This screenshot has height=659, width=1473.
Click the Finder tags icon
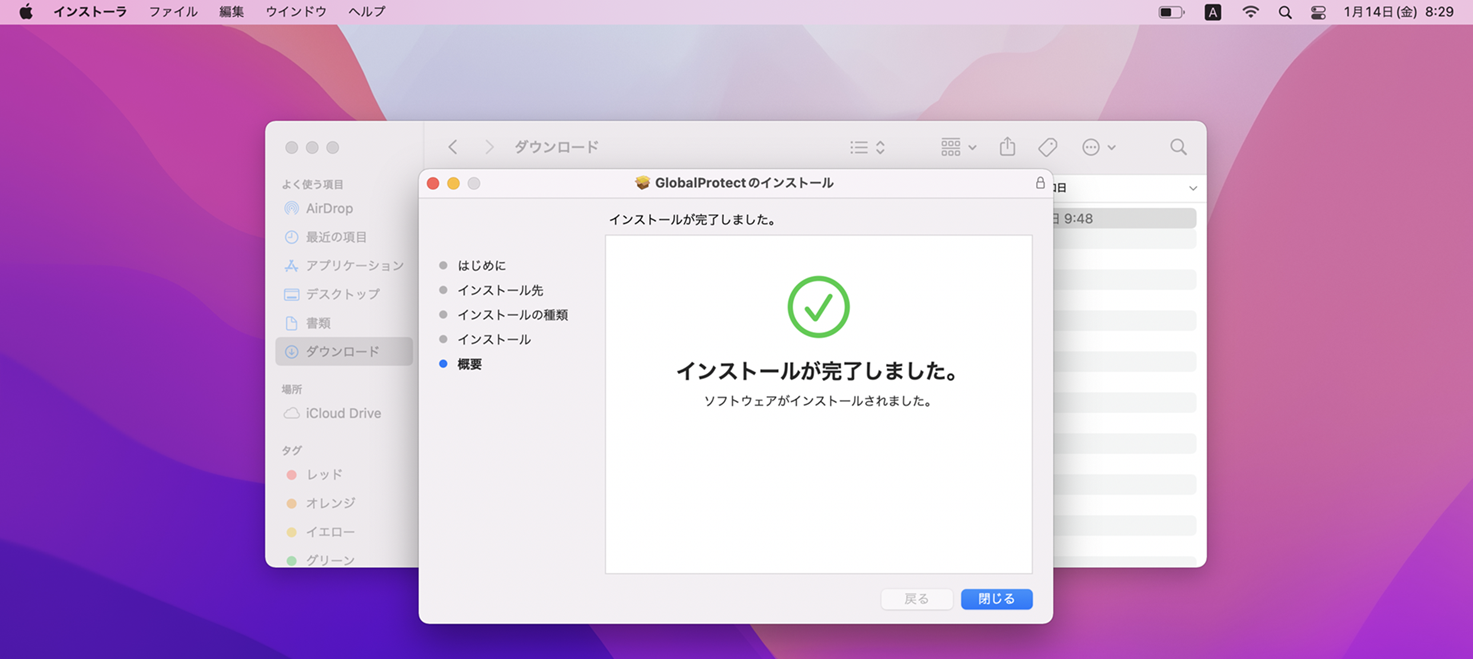coord(1047,147)
